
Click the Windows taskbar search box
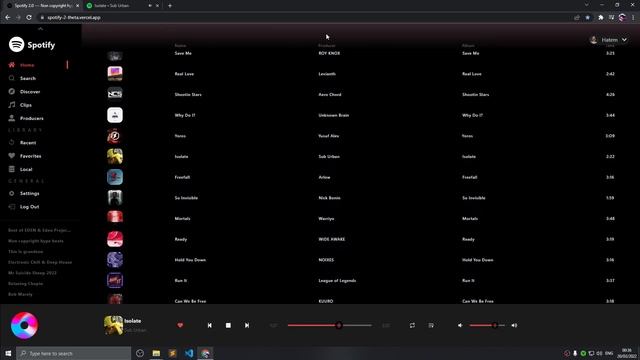click(74, 353)
